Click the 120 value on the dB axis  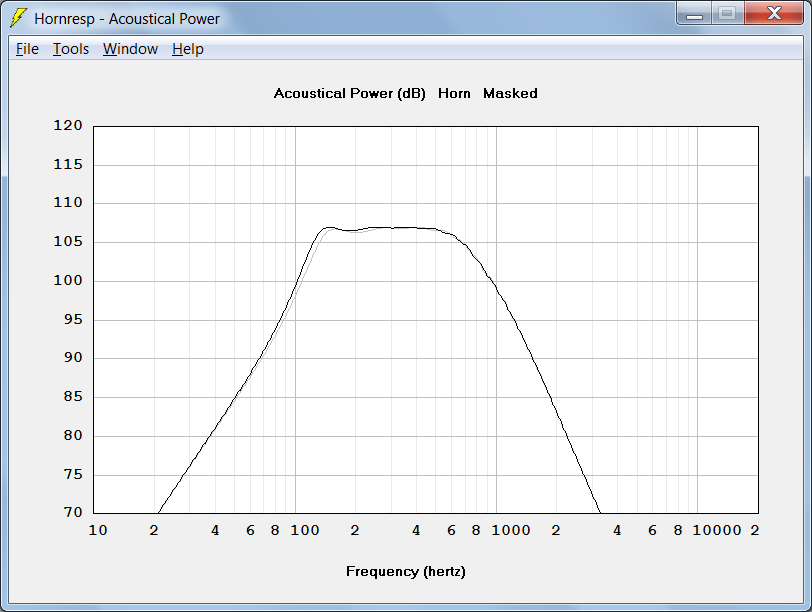[68, 125]
